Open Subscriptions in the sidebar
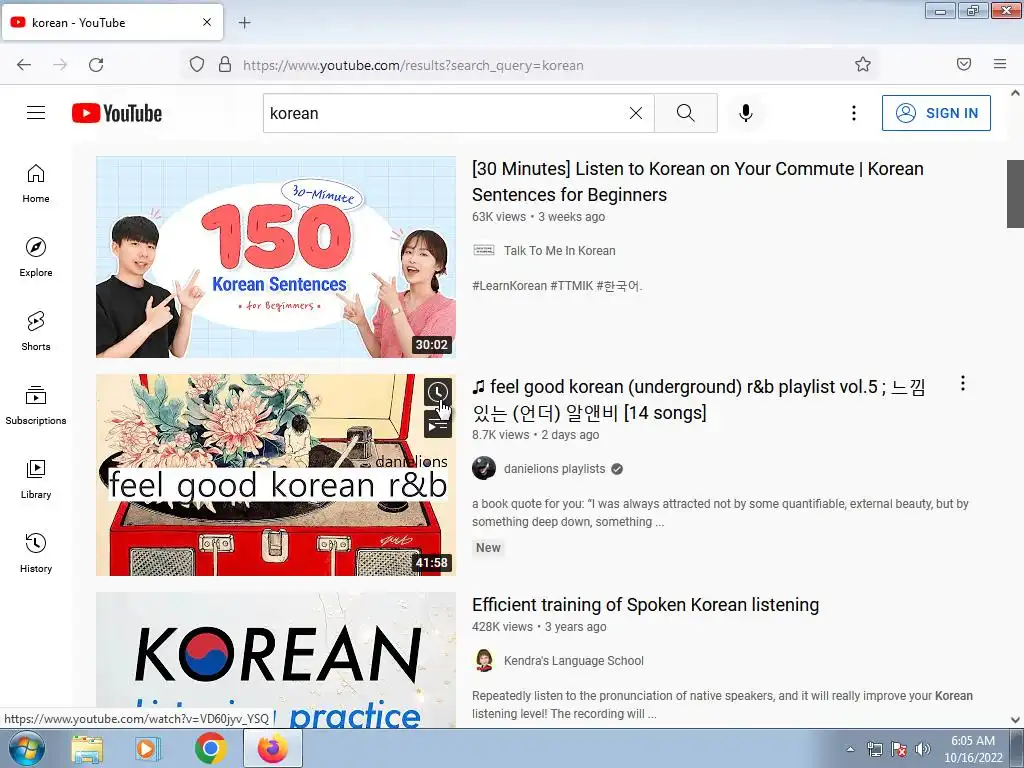 (36, 405)
